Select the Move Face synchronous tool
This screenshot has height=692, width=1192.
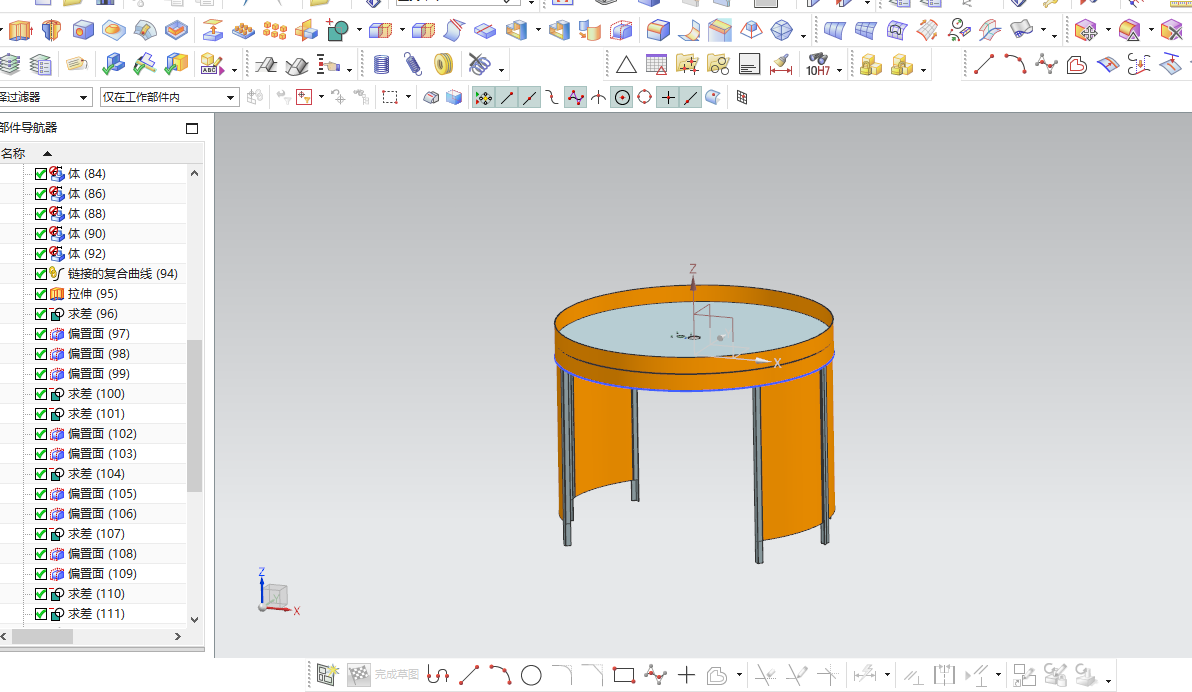pyautogui.click(x=1086, y=30)
